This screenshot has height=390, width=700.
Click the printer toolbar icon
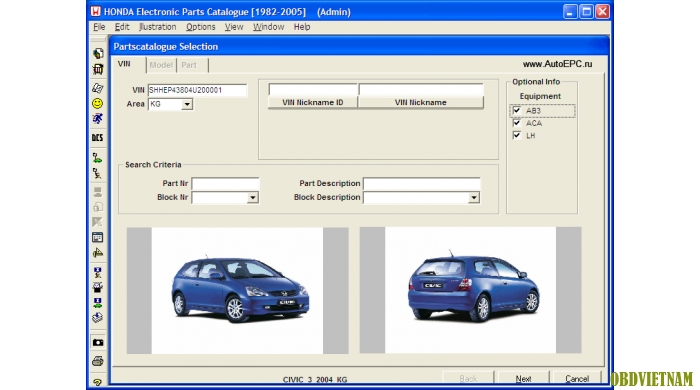click(98, 361)
